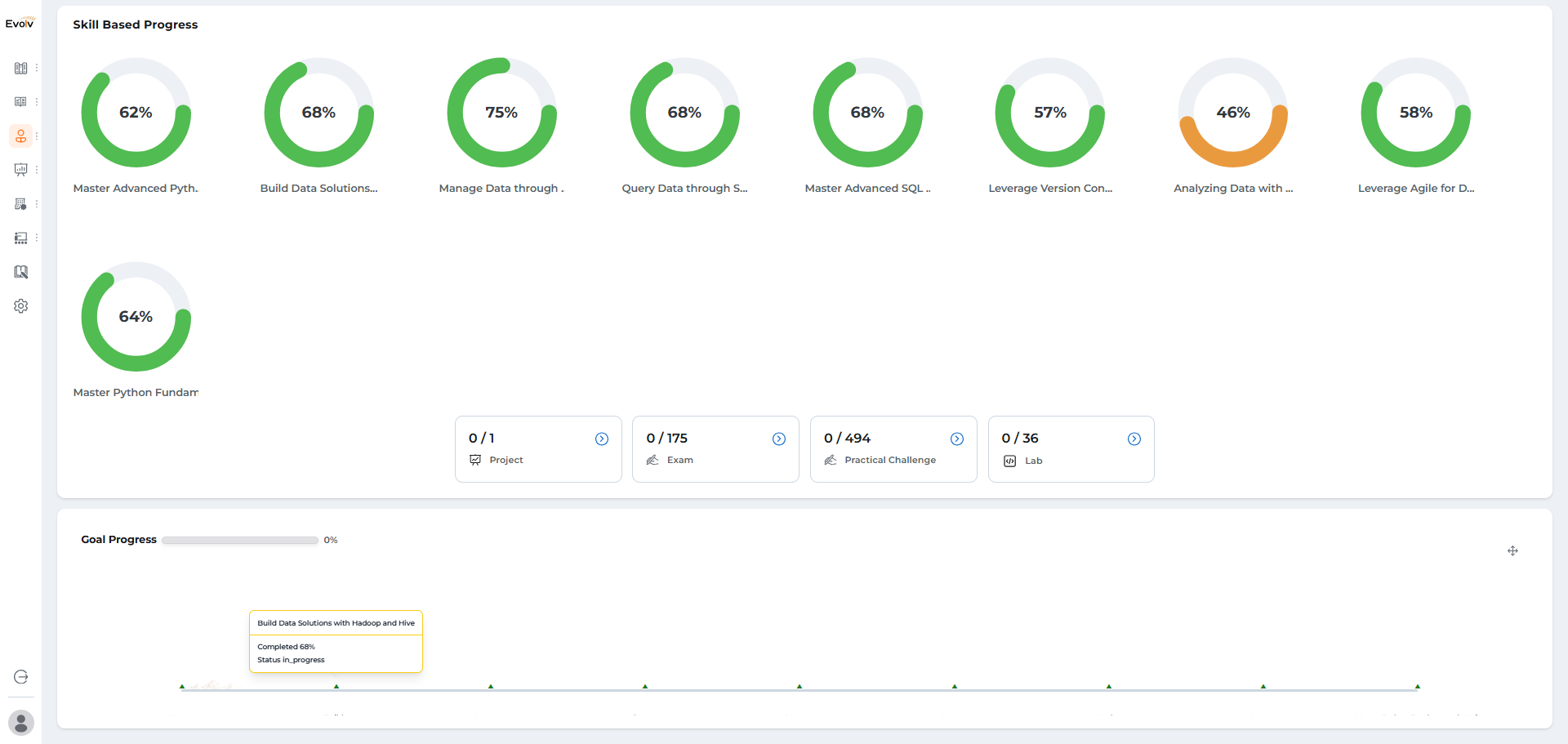
Task: Click the last triangle marker on timeline
Action: pyautogui.click(x=1418, y=687)
